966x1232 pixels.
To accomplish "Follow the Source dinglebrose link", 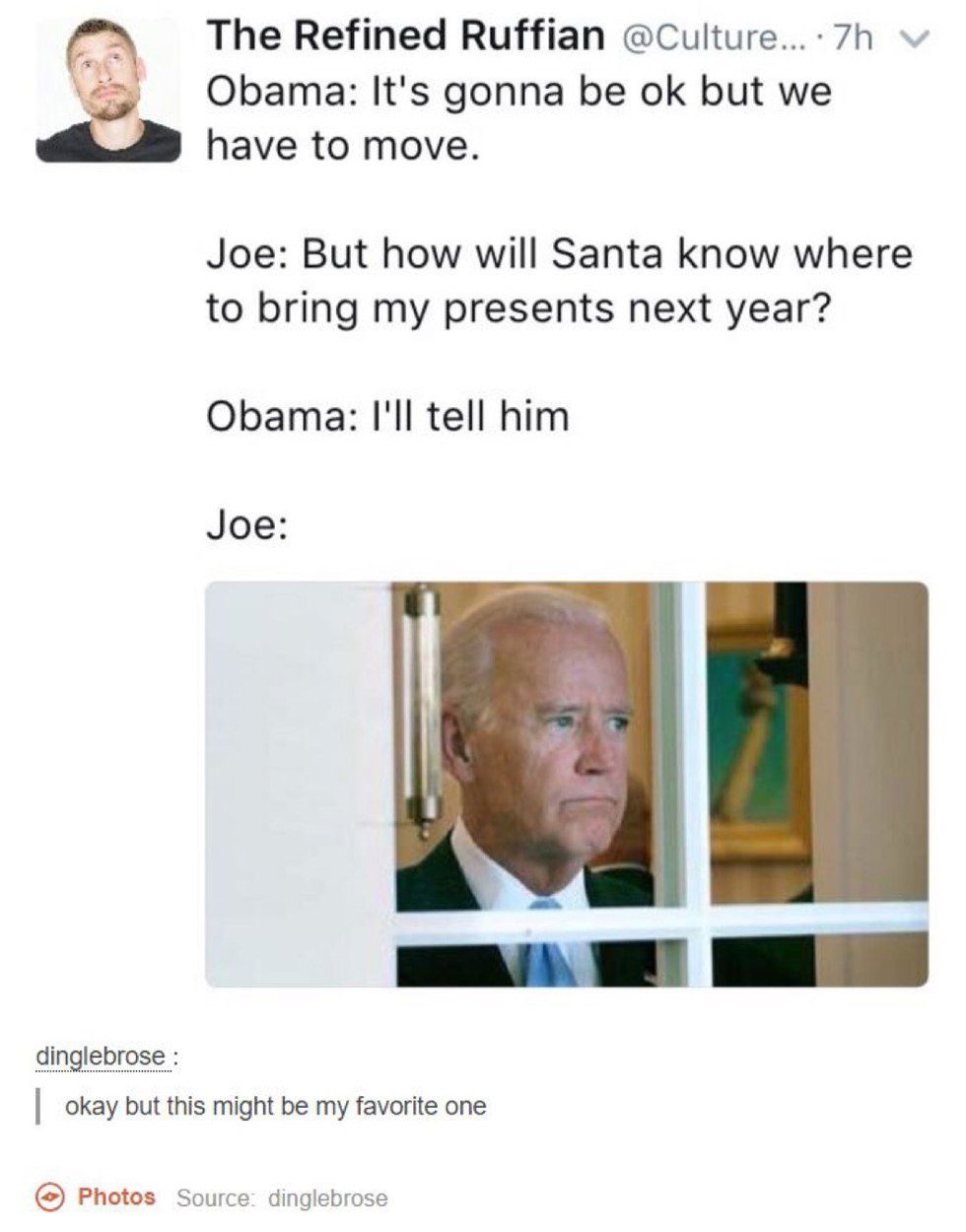I will (x=328, y=1198).
